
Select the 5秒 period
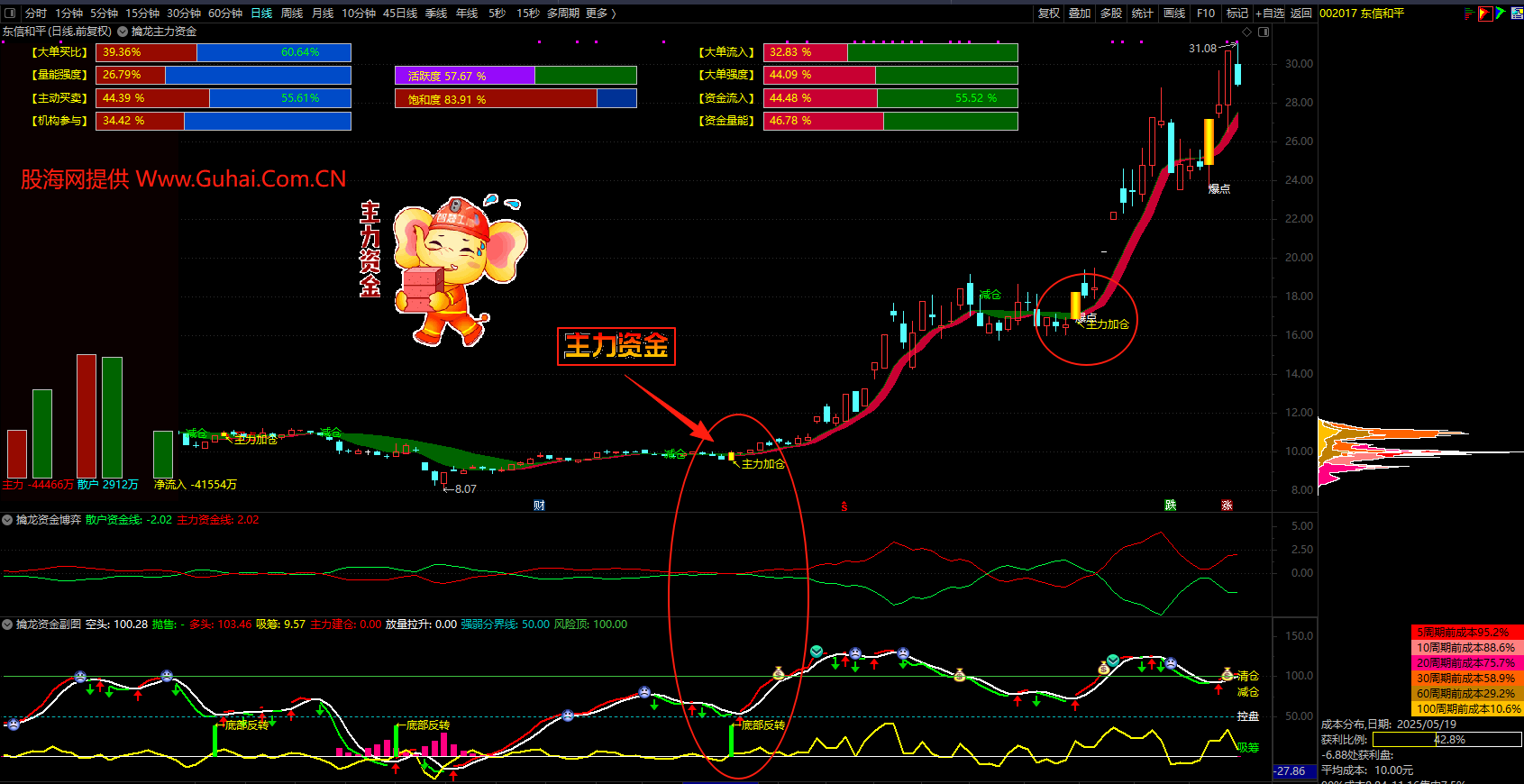coord(497,13)
